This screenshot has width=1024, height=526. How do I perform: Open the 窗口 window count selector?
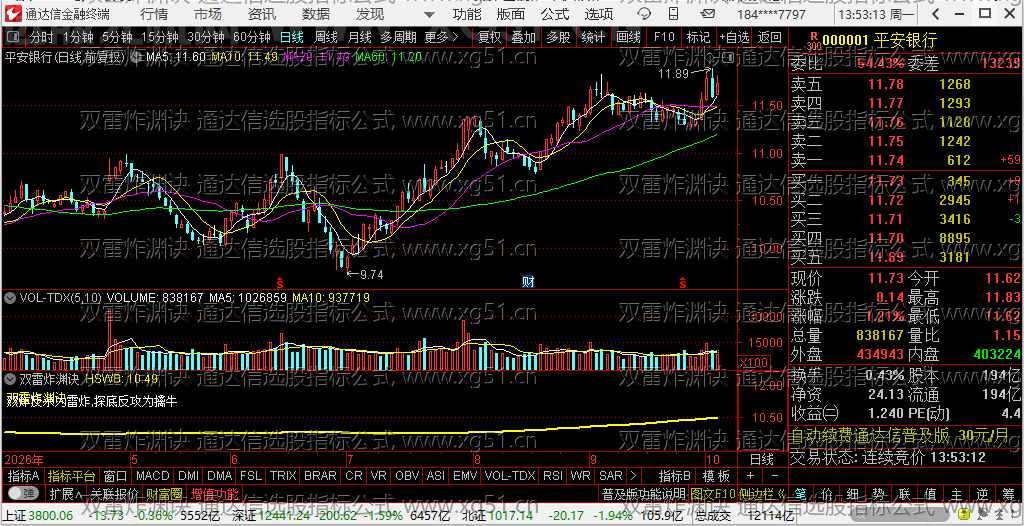pos(116,475)
